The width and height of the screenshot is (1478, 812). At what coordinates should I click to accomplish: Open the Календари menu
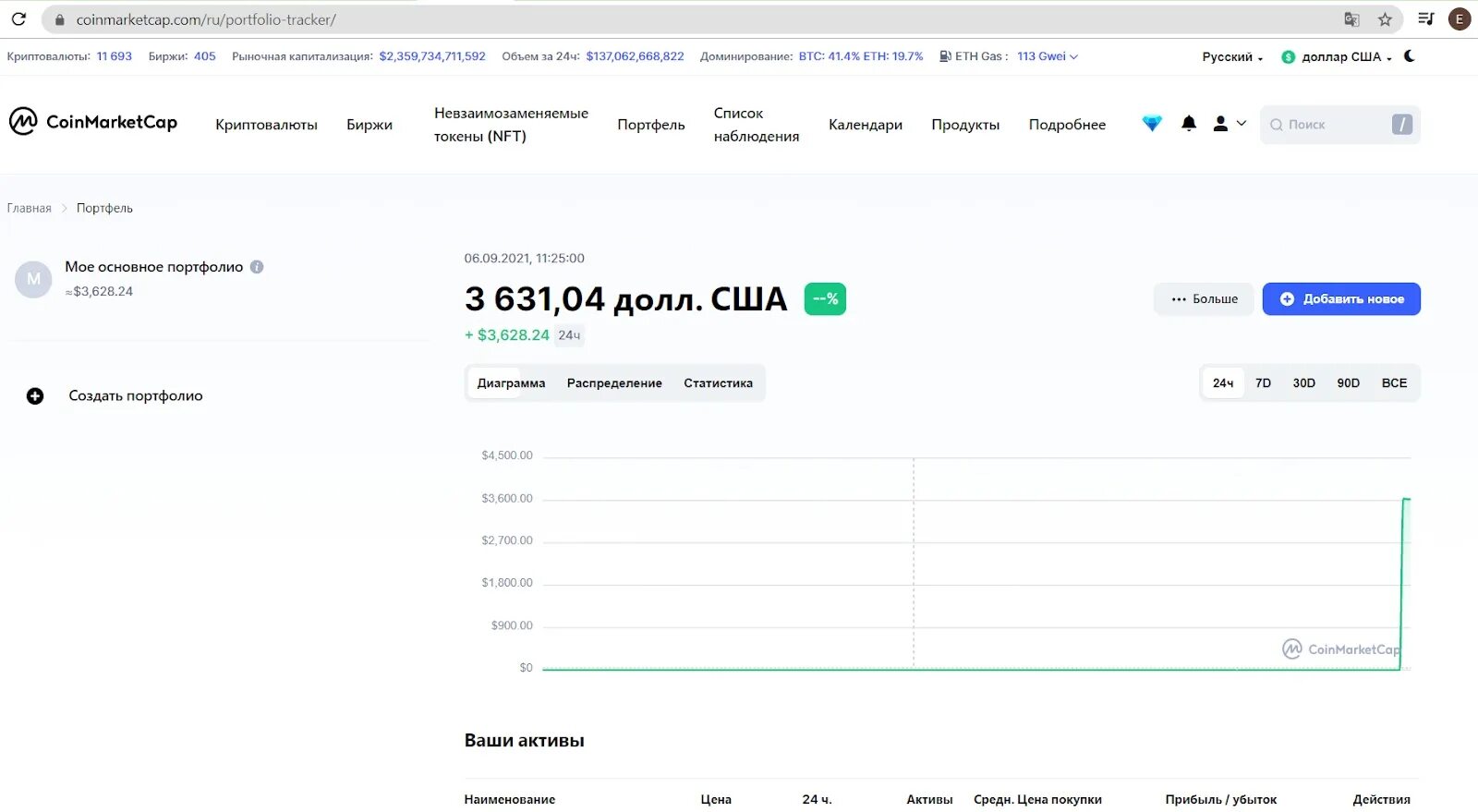pos(866,125)
